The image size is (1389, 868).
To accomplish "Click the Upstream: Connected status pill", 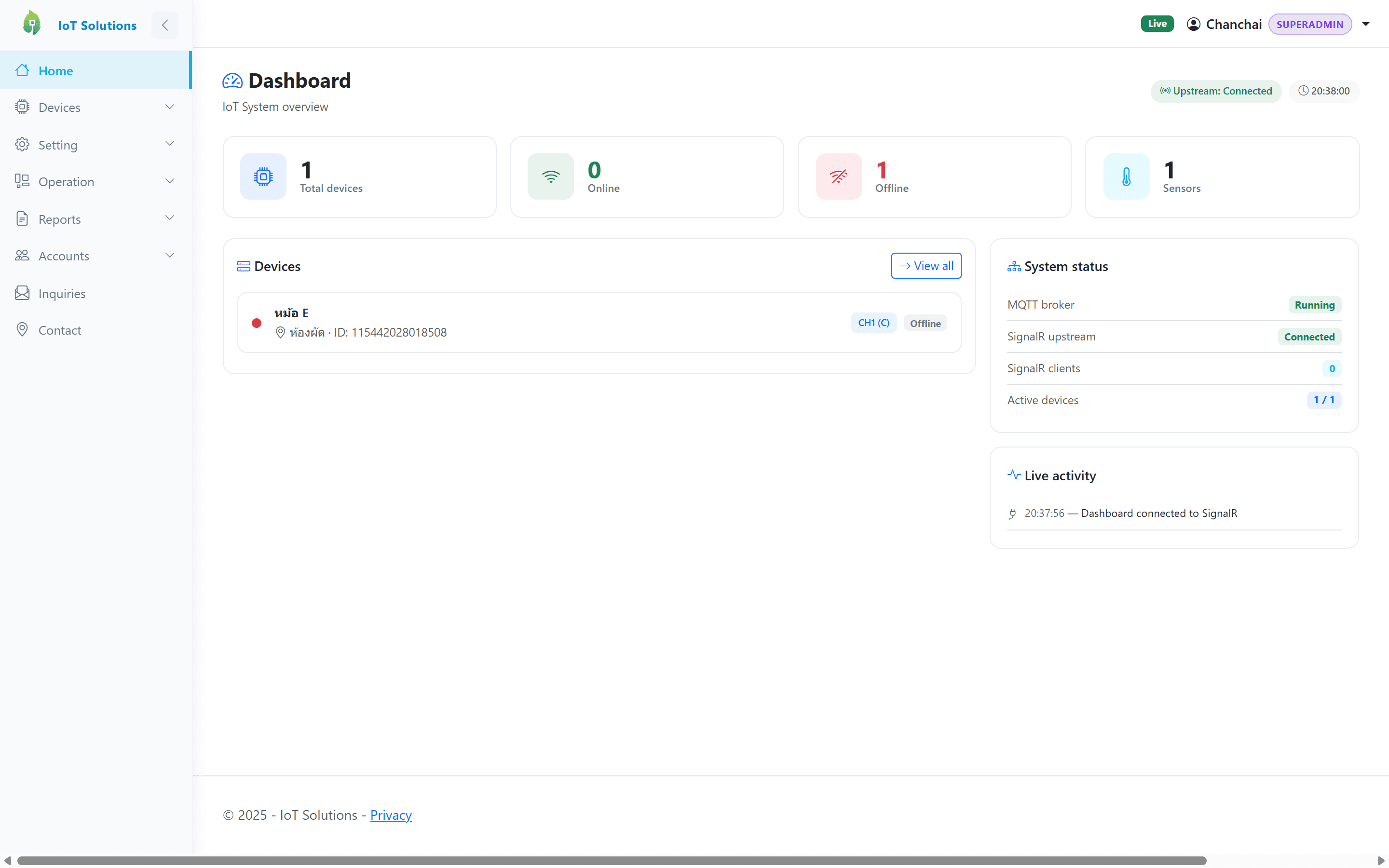I will click(x=1216, y=91).
